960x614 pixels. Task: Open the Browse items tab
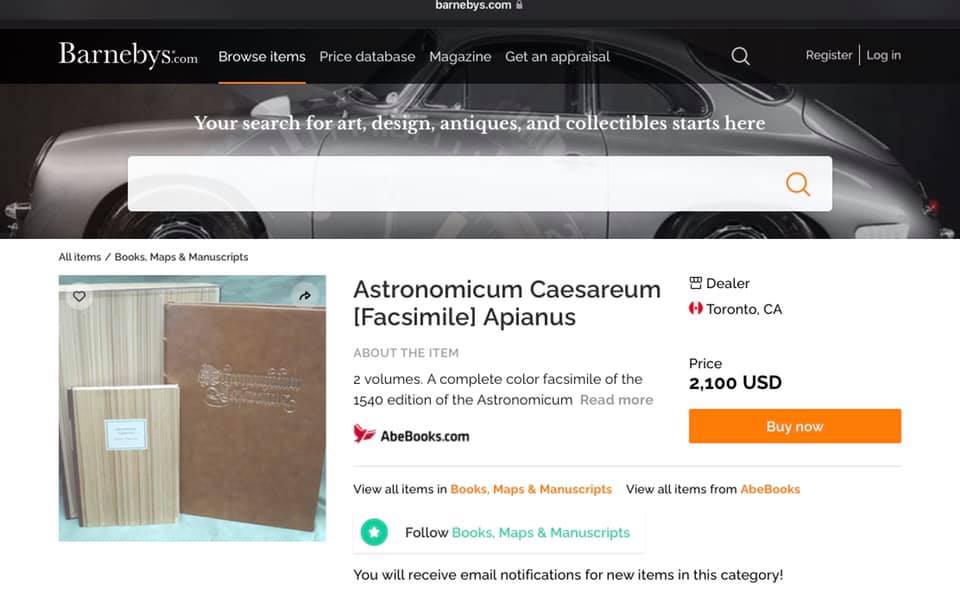262,56
